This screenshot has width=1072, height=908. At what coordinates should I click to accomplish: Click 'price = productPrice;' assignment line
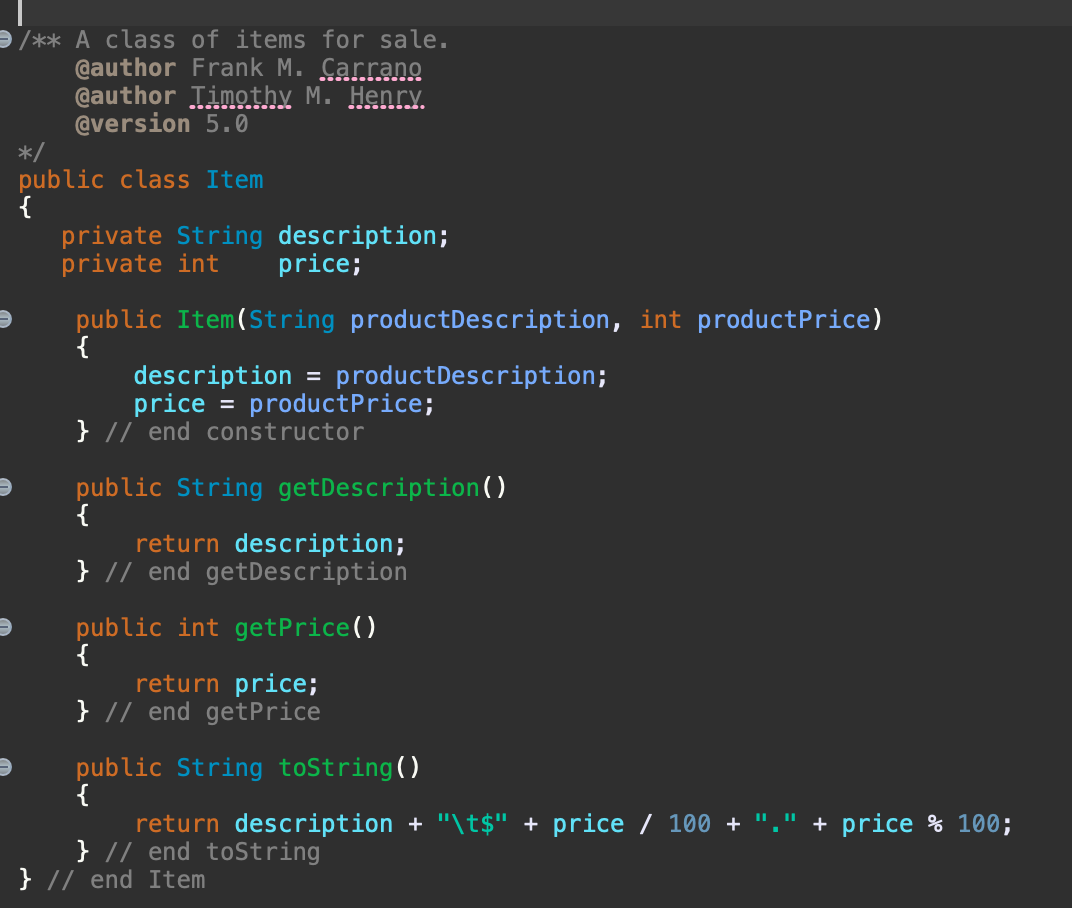(284, 404)
